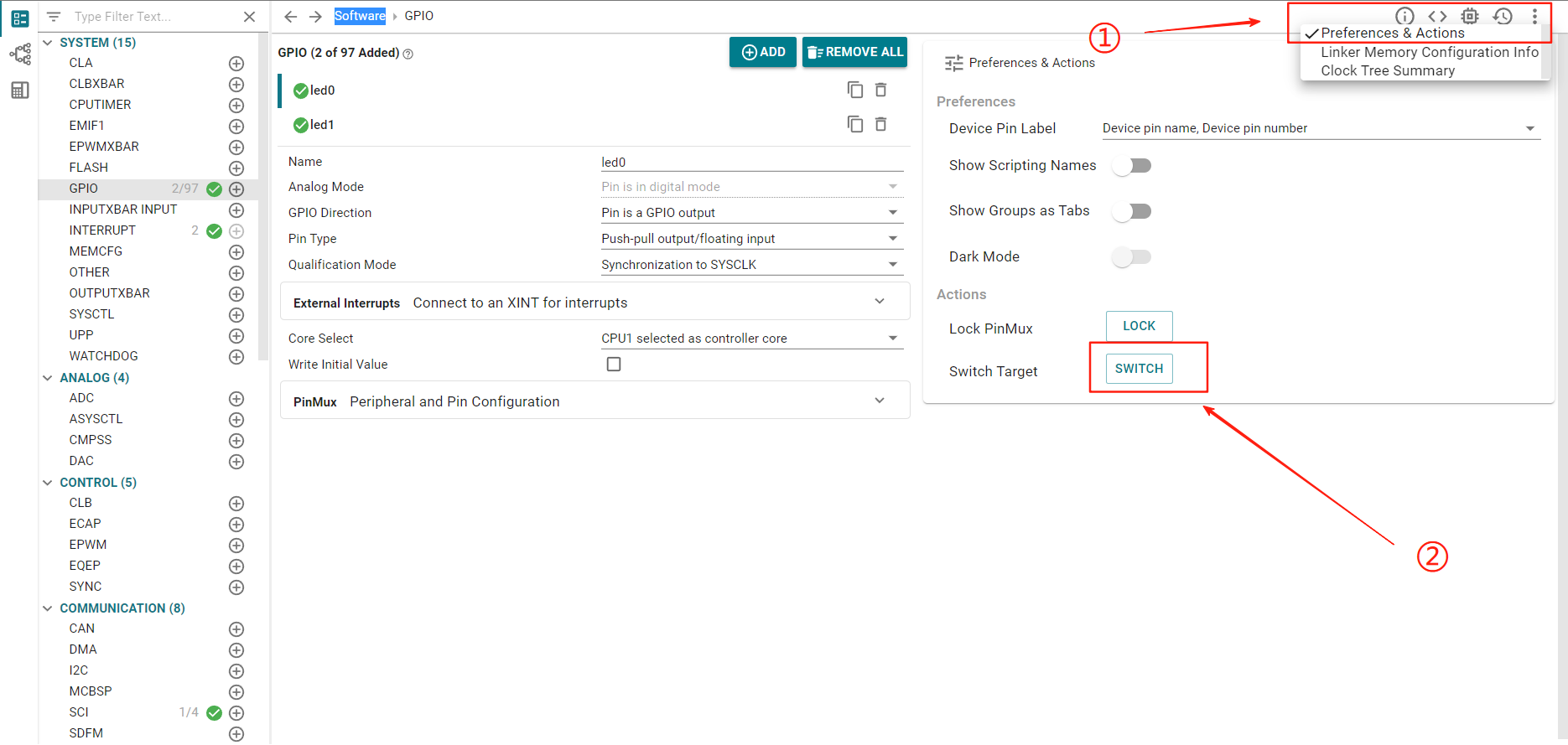Click the navigate back arrow
This screenshot has width=1568, height=745.
(x=291, y=17)
